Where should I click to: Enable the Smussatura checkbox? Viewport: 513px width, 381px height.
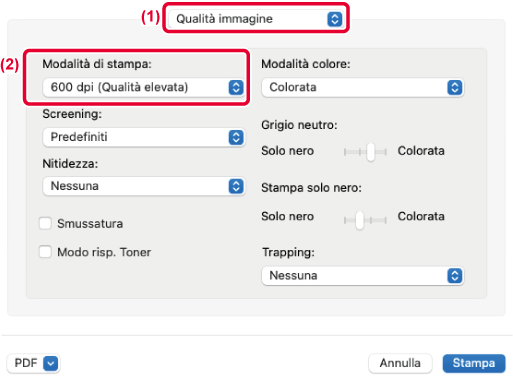pos(45,223)
